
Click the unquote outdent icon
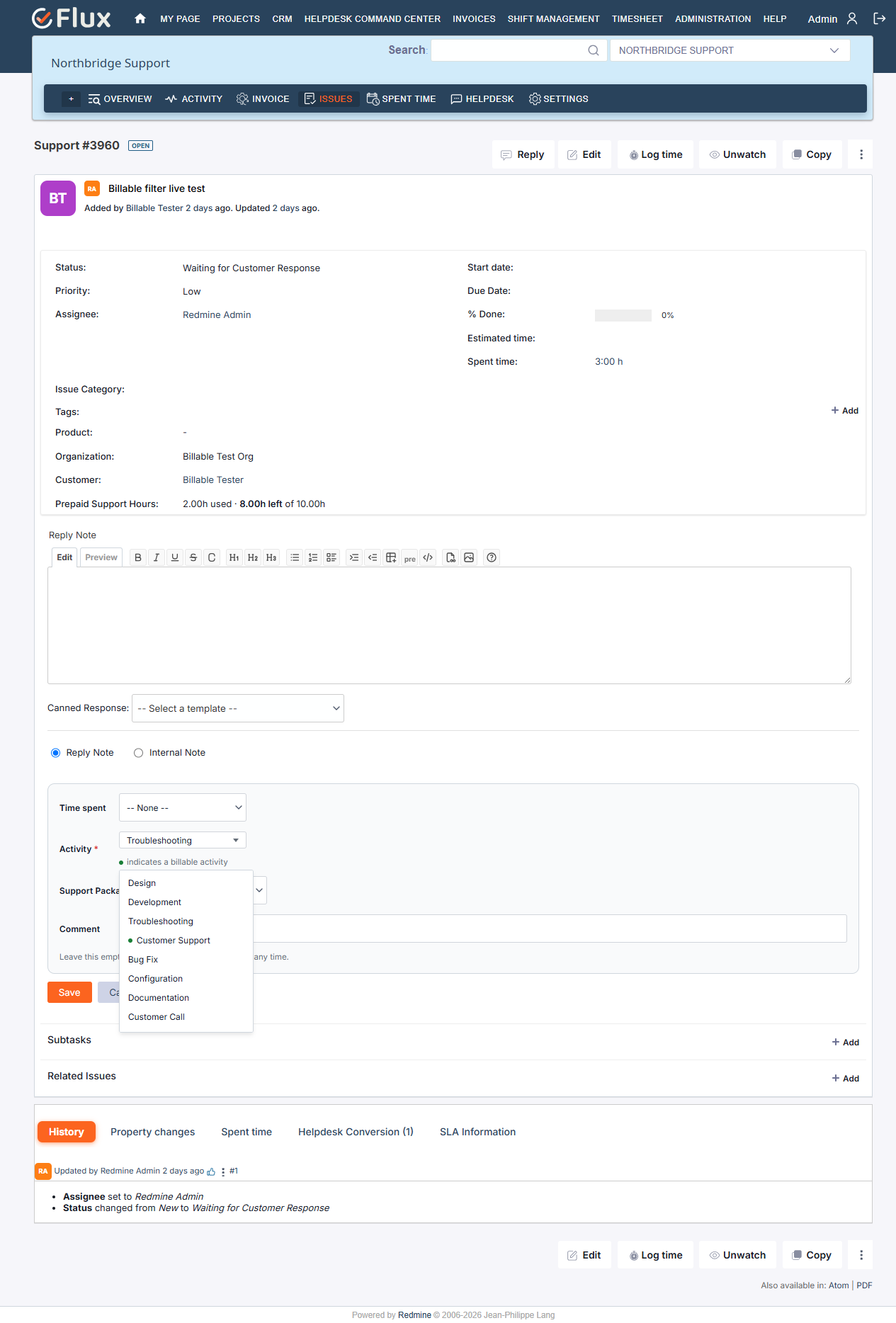tap(373, 557)
